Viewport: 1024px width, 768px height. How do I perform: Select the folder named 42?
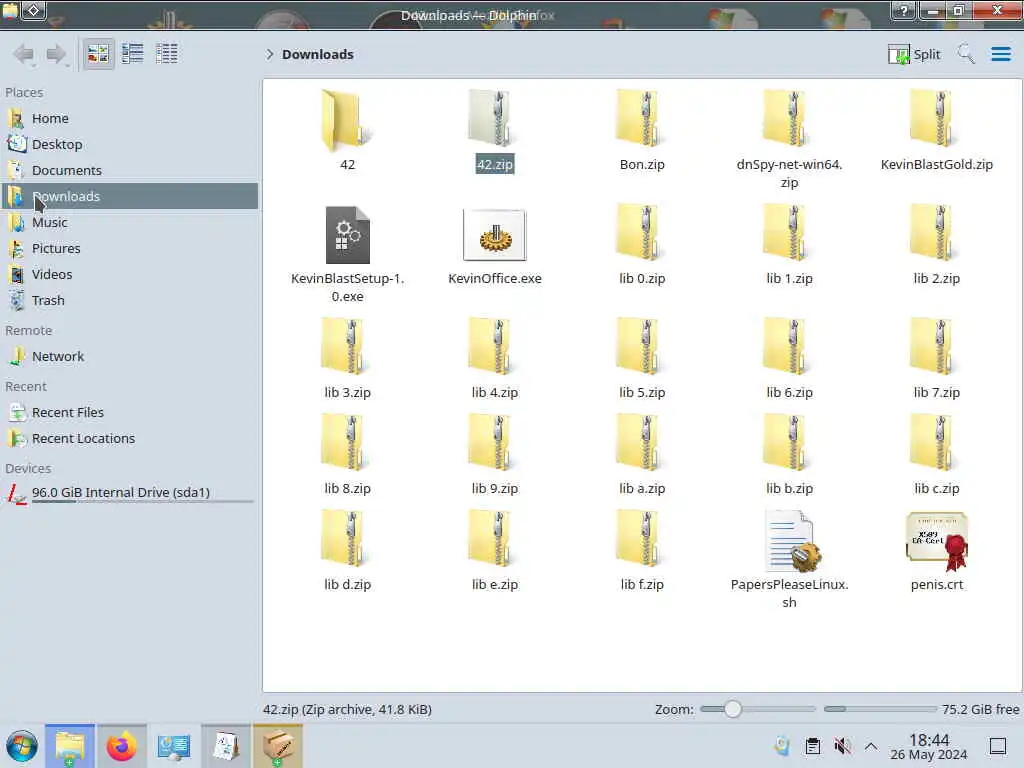pos(347,131)
